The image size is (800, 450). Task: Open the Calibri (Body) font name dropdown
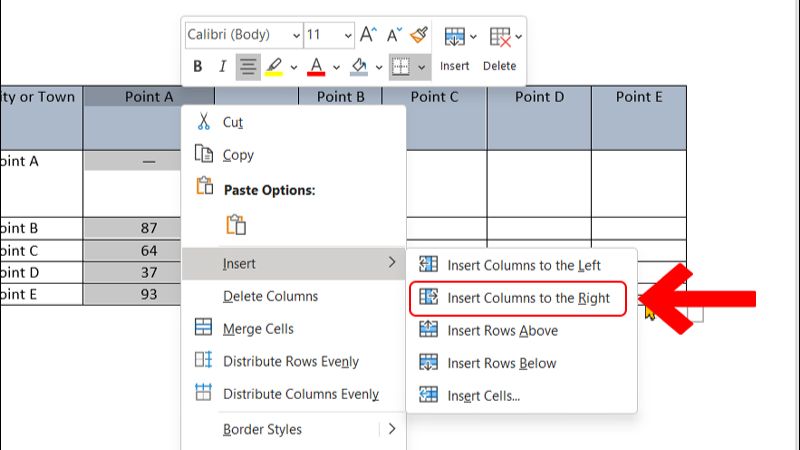(243, 35)
